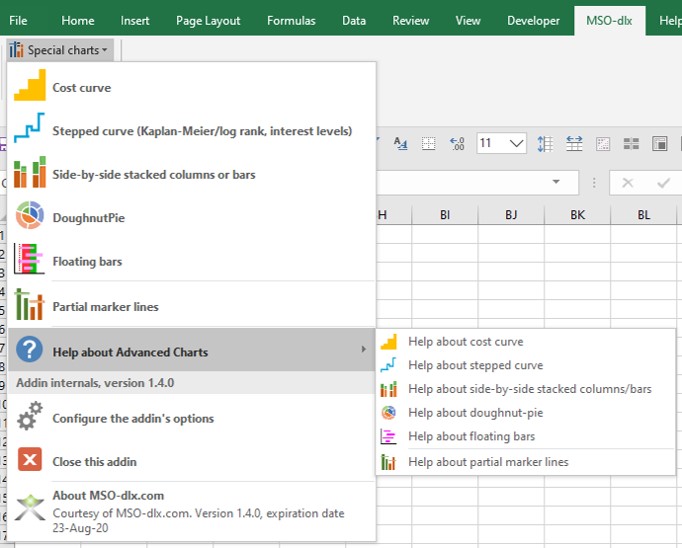Click the column width arrows icon

point(574,143)
